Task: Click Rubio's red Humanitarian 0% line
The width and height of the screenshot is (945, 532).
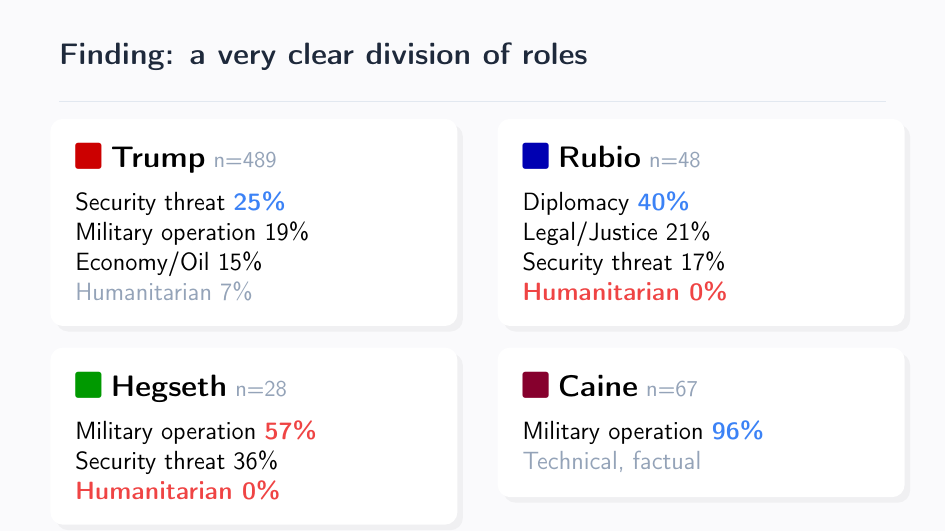Action: pyautogui.click(x=624, y=292)
